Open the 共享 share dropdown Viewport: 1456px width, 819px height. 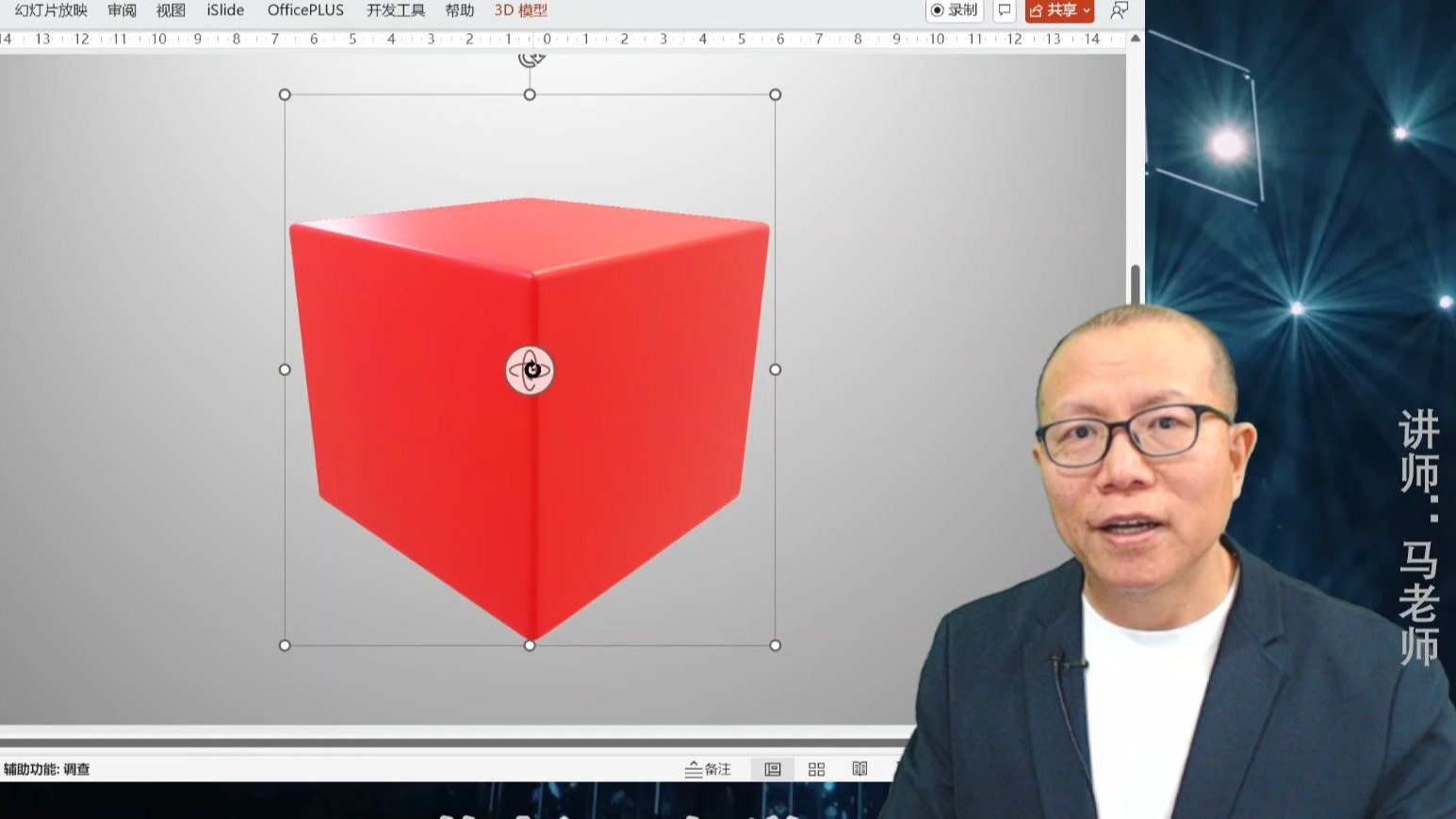[x=1057, y=9]
